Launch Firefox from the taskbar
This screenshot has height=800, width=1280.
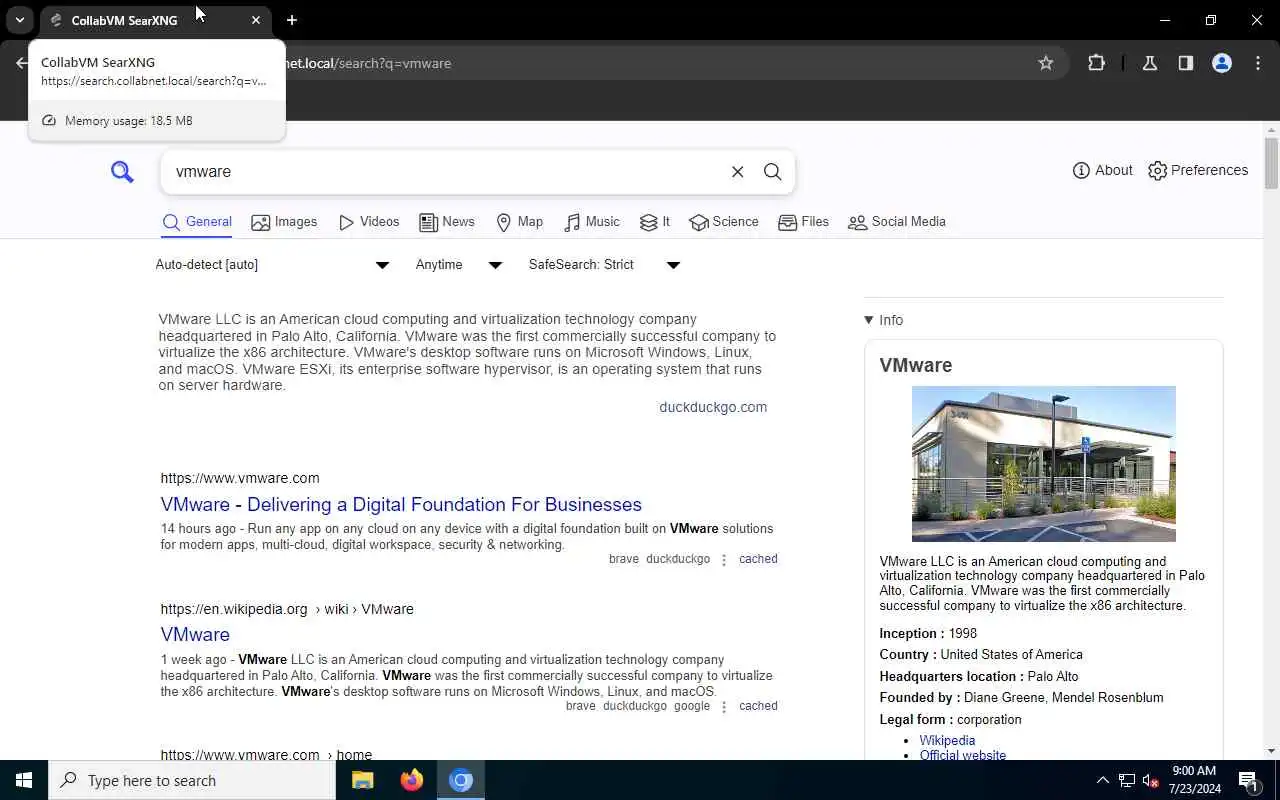click(412, 780)
